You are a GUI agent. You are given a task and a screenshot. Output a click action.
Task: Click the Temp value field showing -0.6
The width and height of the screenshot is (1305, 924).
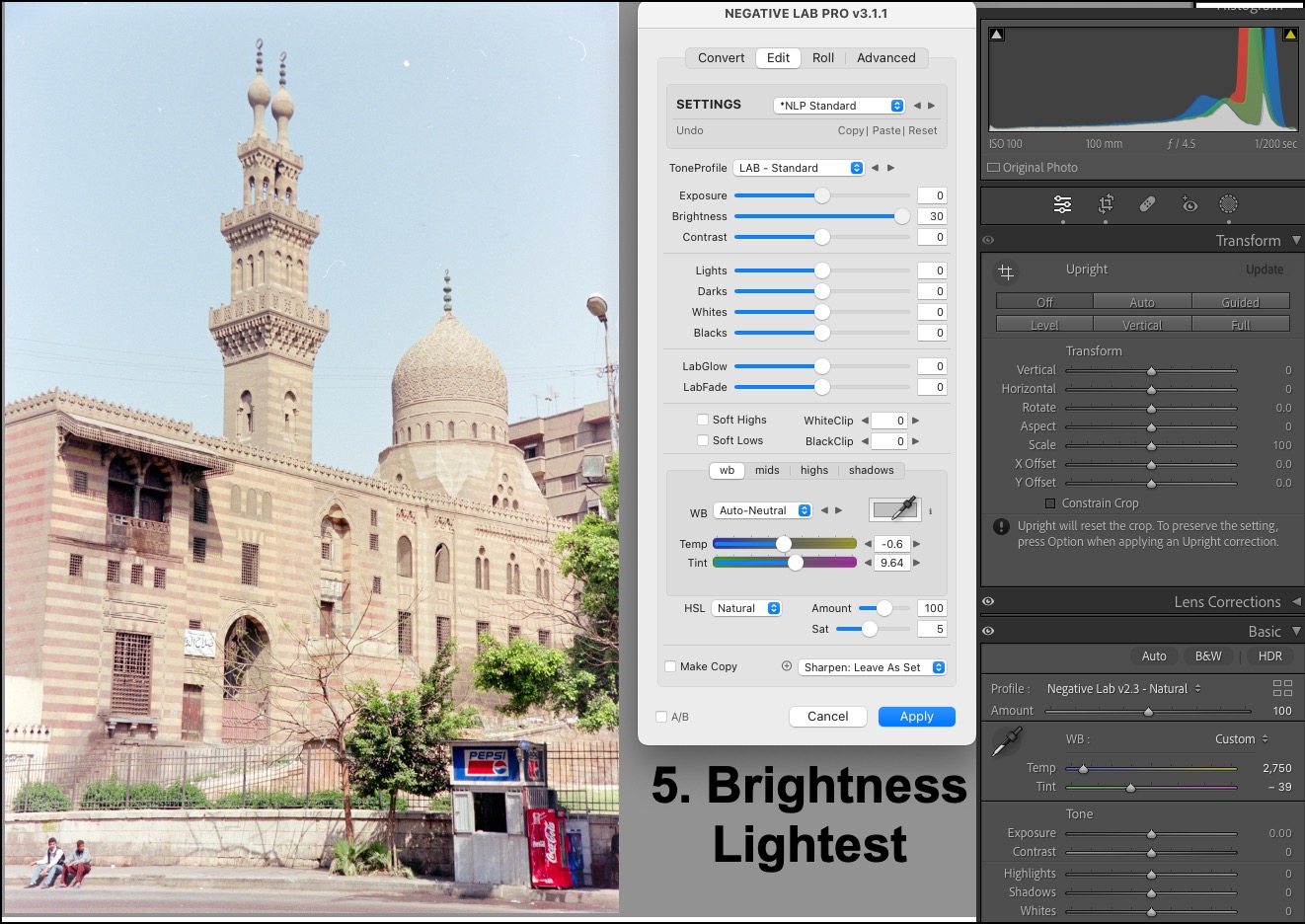pyautogui.click(x=891, y=544)
